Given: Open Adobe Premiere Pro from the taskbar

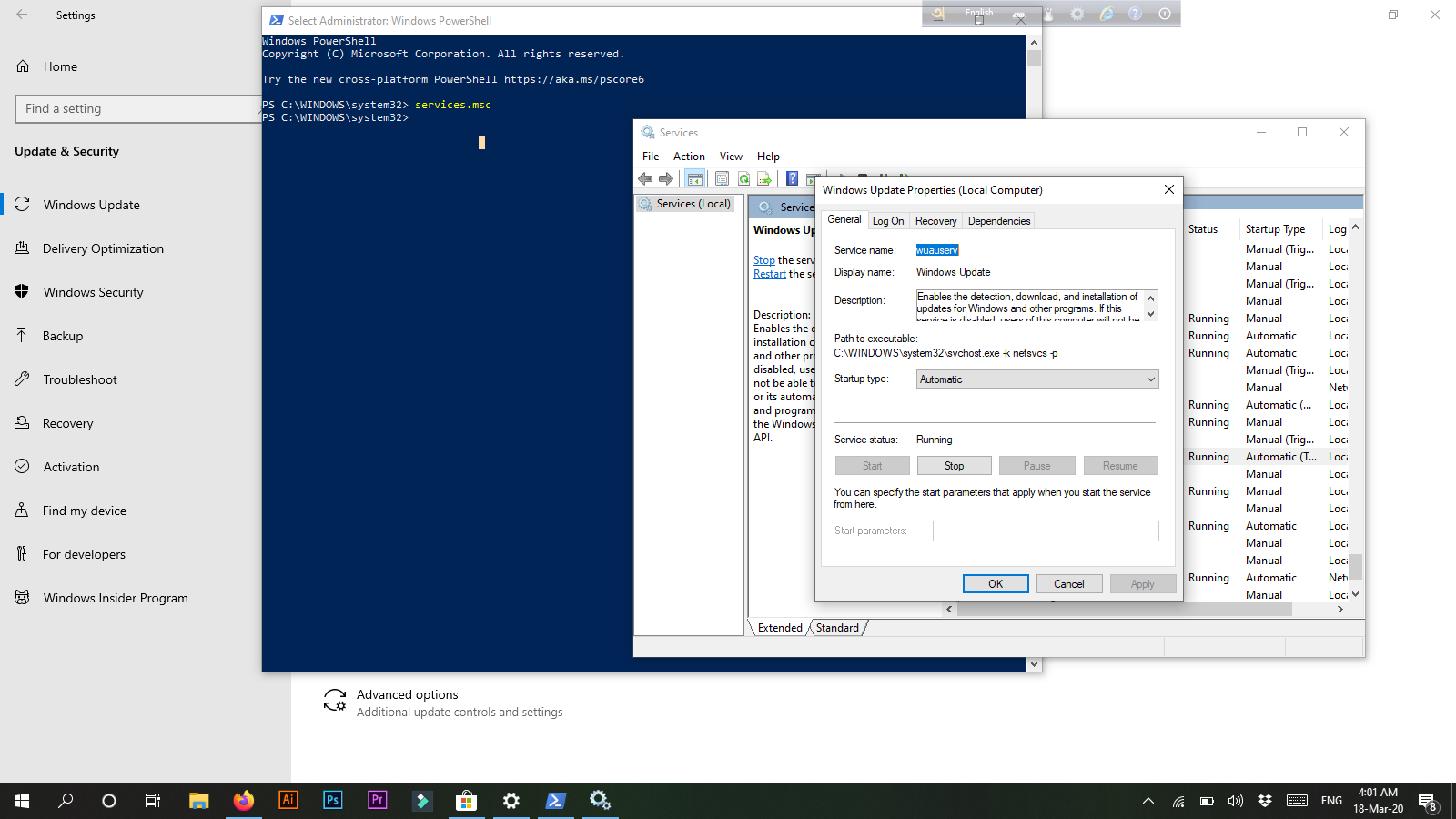Looking at the screenshot, I should (x=377, y=801).
